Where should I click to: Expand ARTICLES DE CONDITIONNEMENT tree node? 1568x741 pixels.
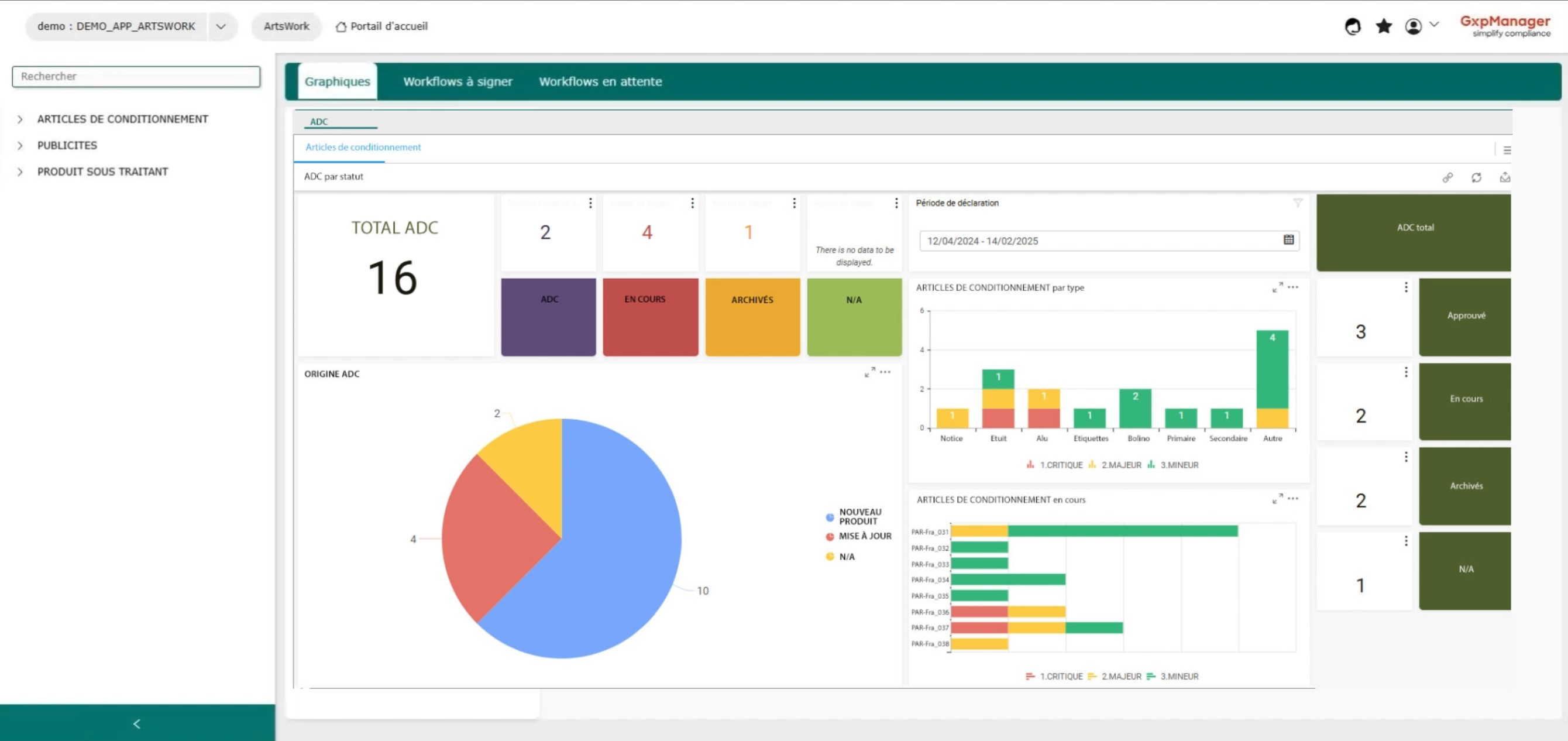tap(20, 119)
